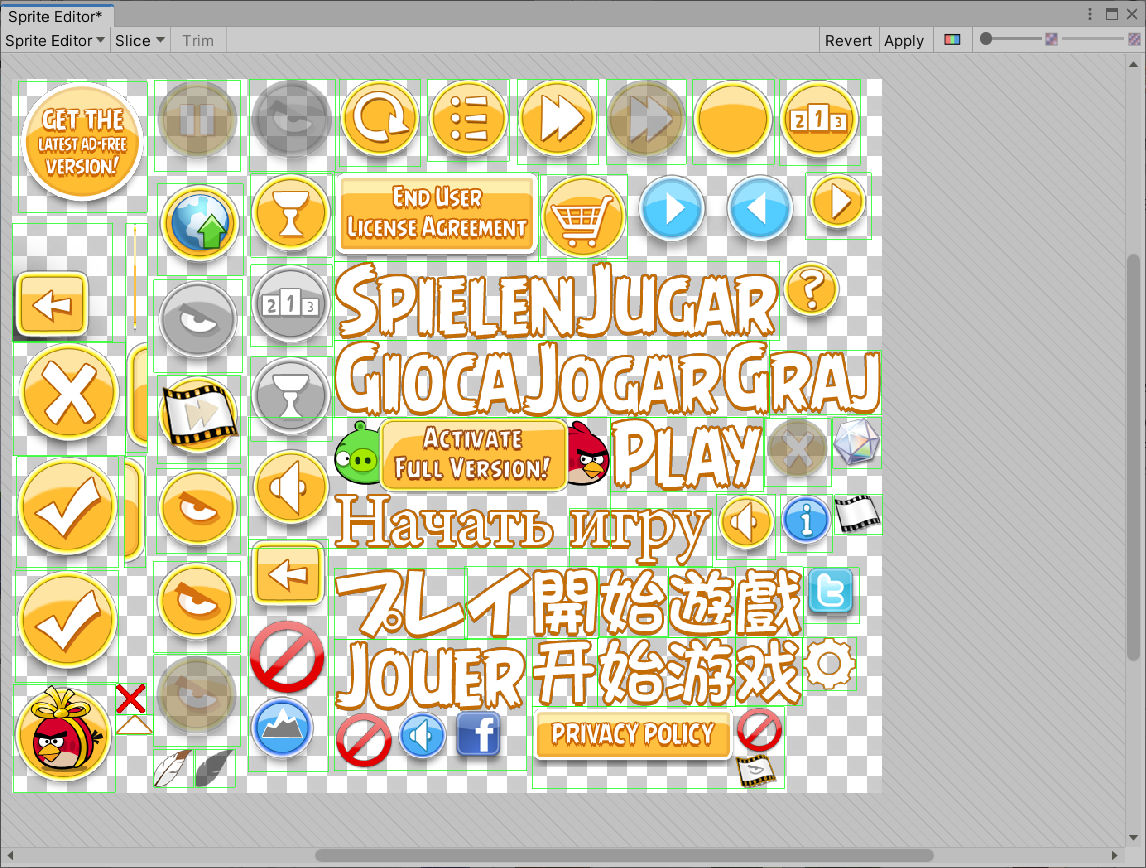Select the small orange right arrow sprite
Viewport: 1146px width, 868px height.
point(838,202)
